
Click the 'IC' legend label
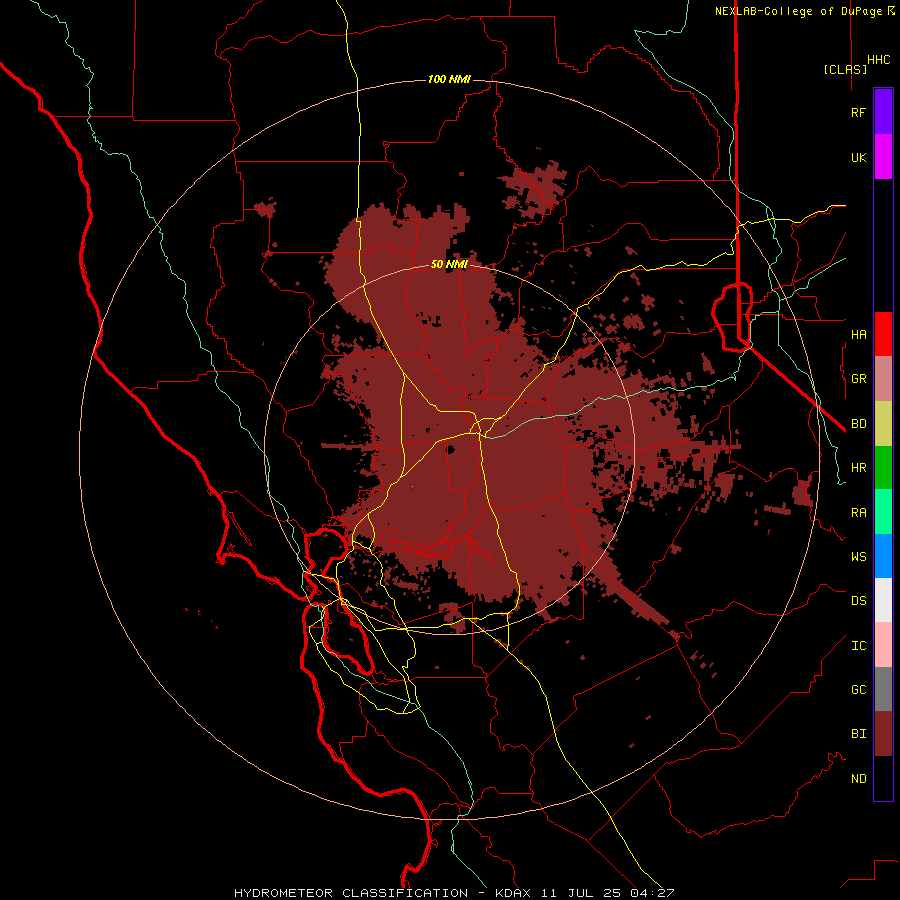point(859,646)
